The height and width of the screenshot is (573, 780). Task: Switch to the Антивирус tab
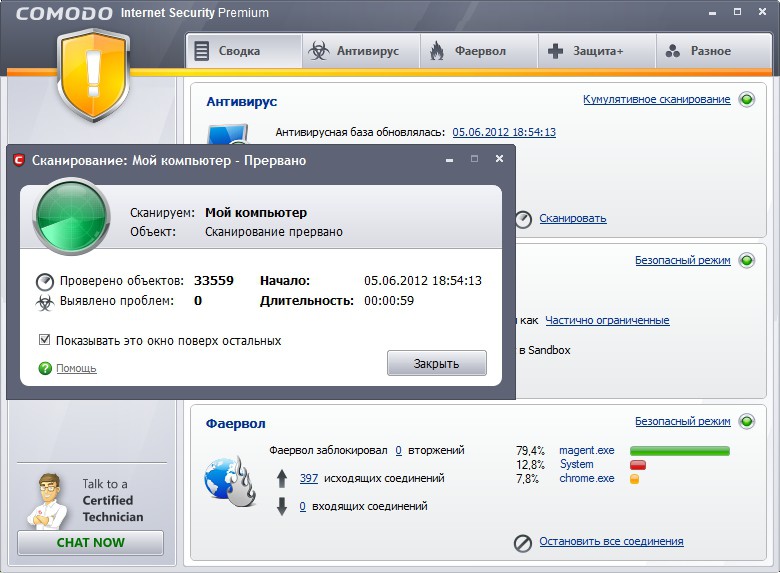coord(360,51)
